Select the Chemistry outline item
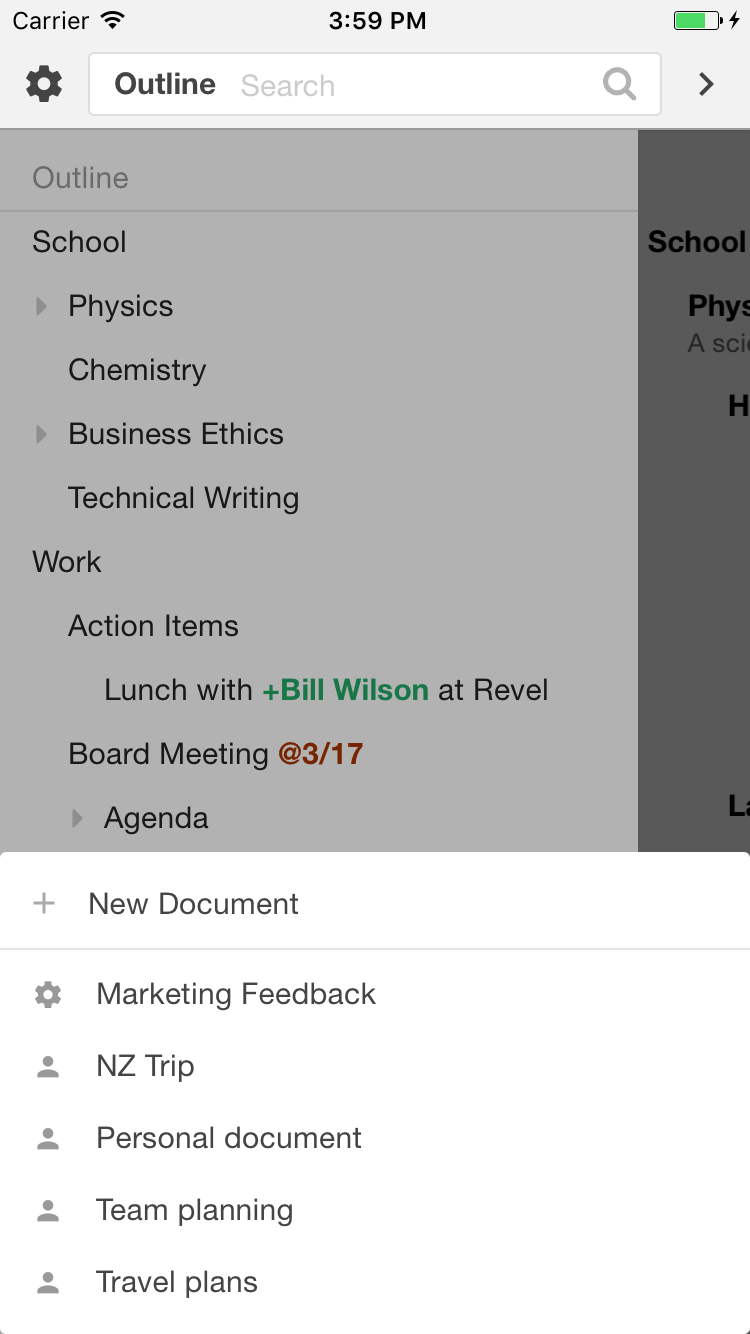Image resolution: width=750 pixels, height=1334 pixels. (x=137, y=370)
